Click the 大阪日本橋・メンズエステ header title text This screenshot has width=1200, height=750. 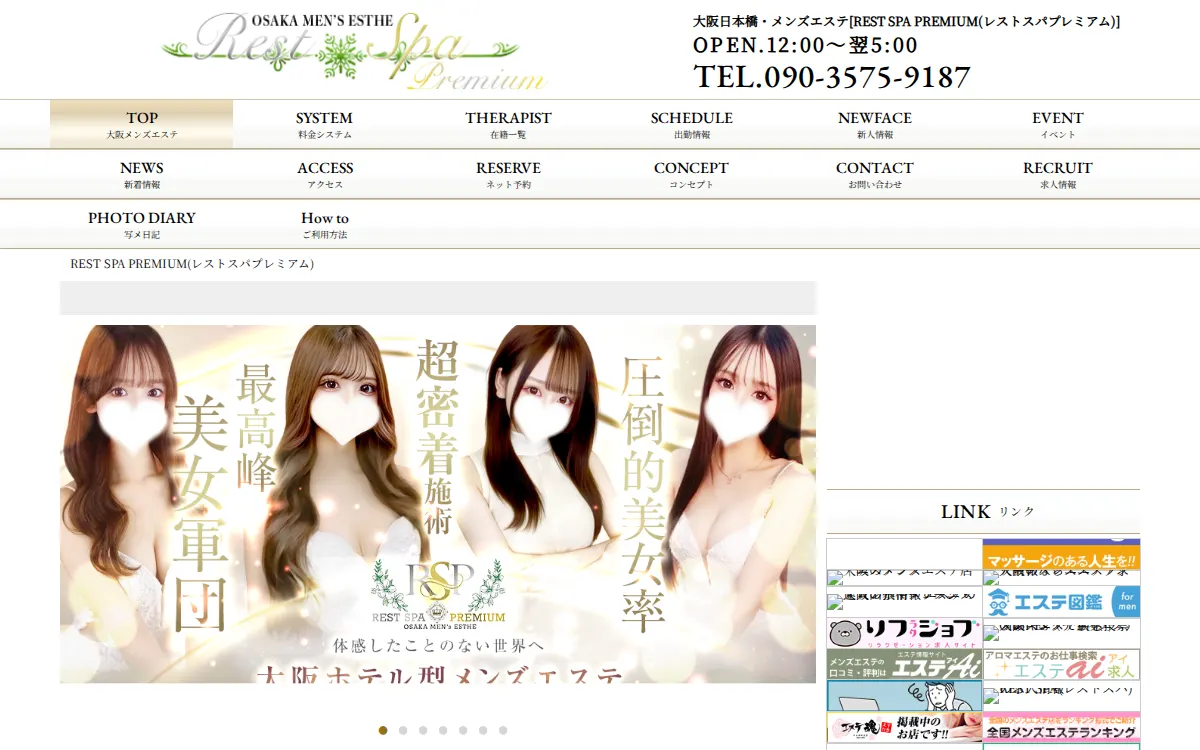pos(907,21)
